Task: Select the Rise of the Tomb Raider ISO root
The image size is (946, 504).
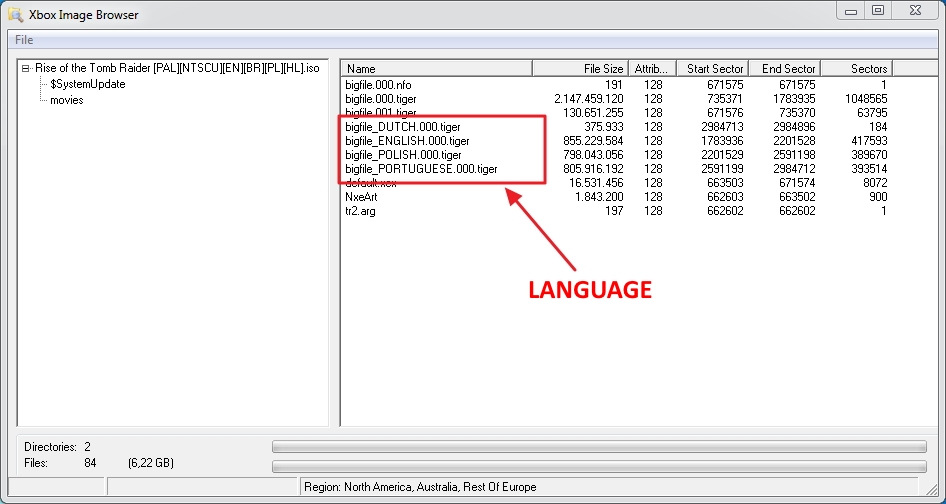Action: click(x=177, y=68)
